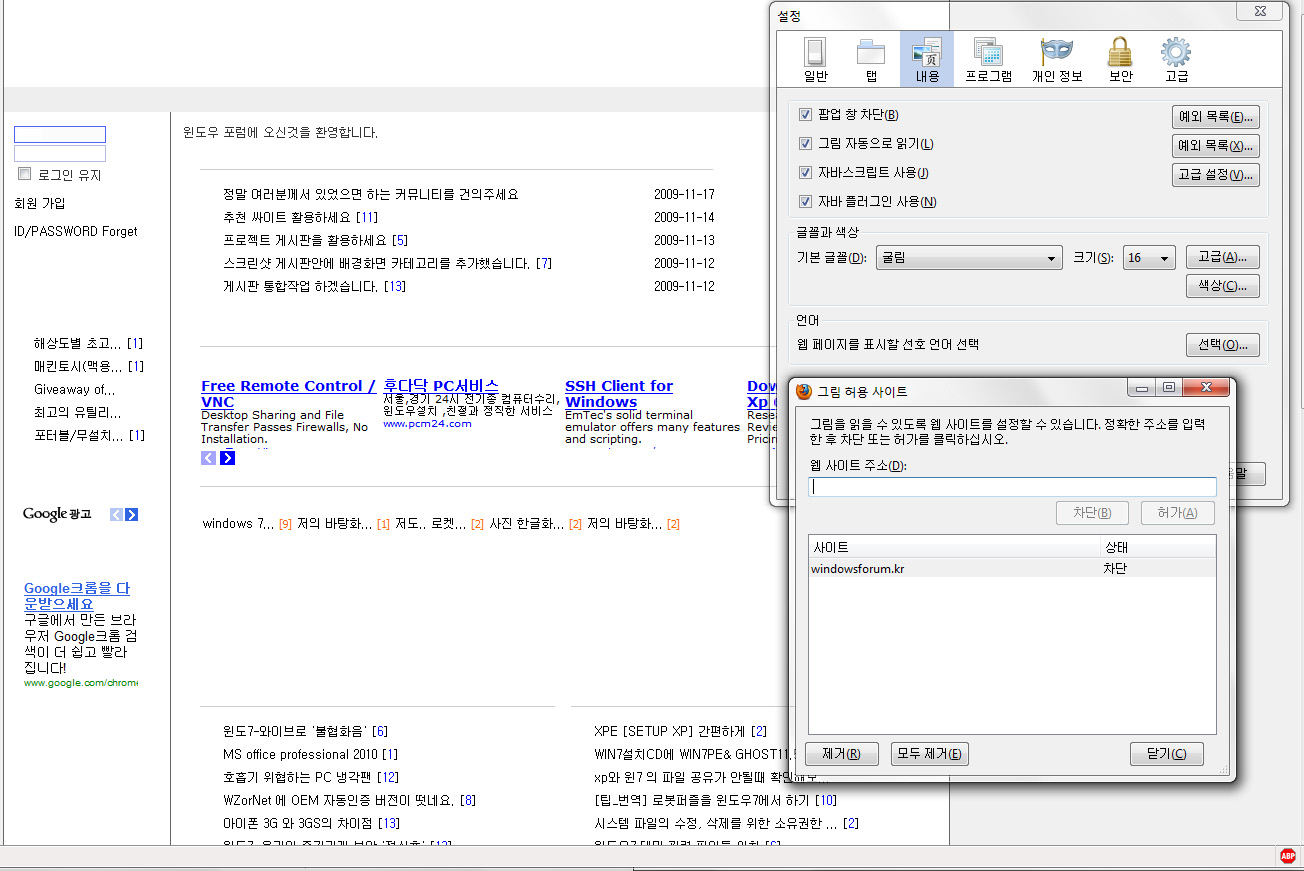Click the password input field on webpage
The height and width of the screenshot is (871, 1304).
click(60, 154)
